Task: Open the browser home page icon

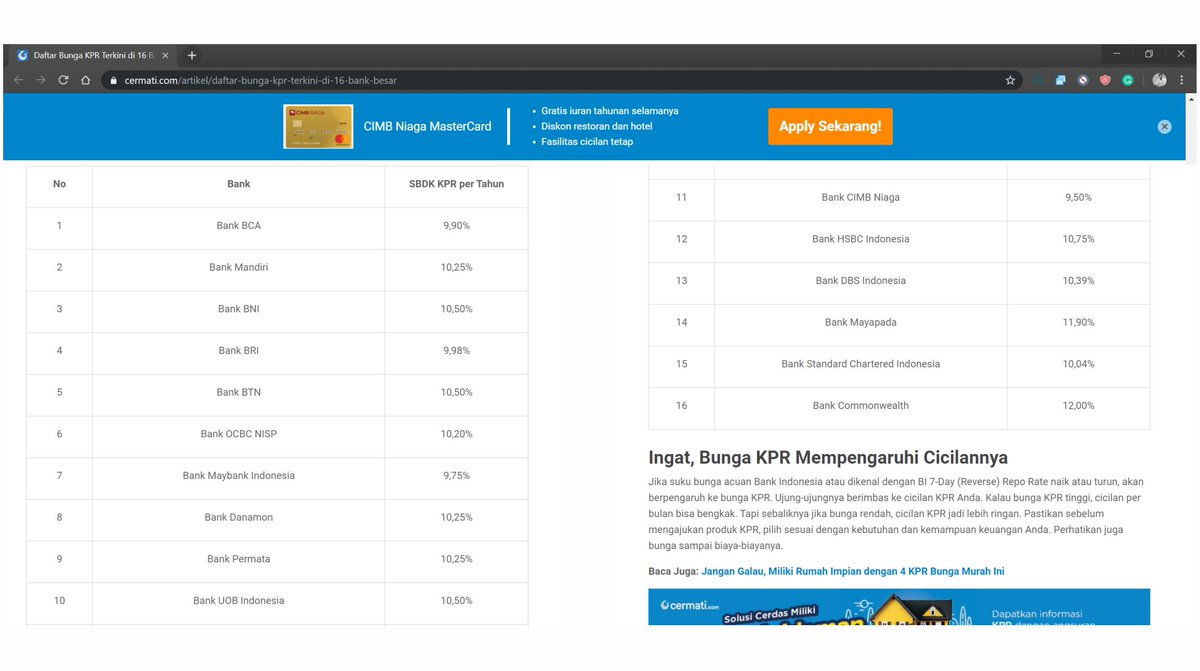Action: 86,80
